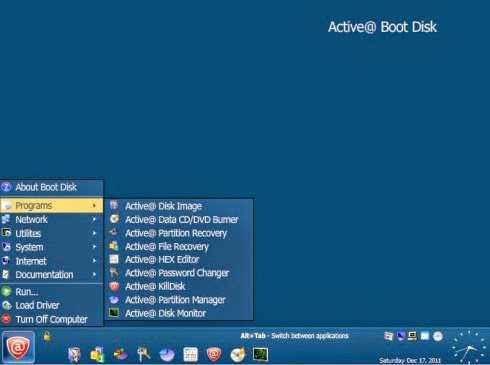This screenshot has height=365, width=490.
Task: Click the first system tray icon
Action: click(389, 336)
